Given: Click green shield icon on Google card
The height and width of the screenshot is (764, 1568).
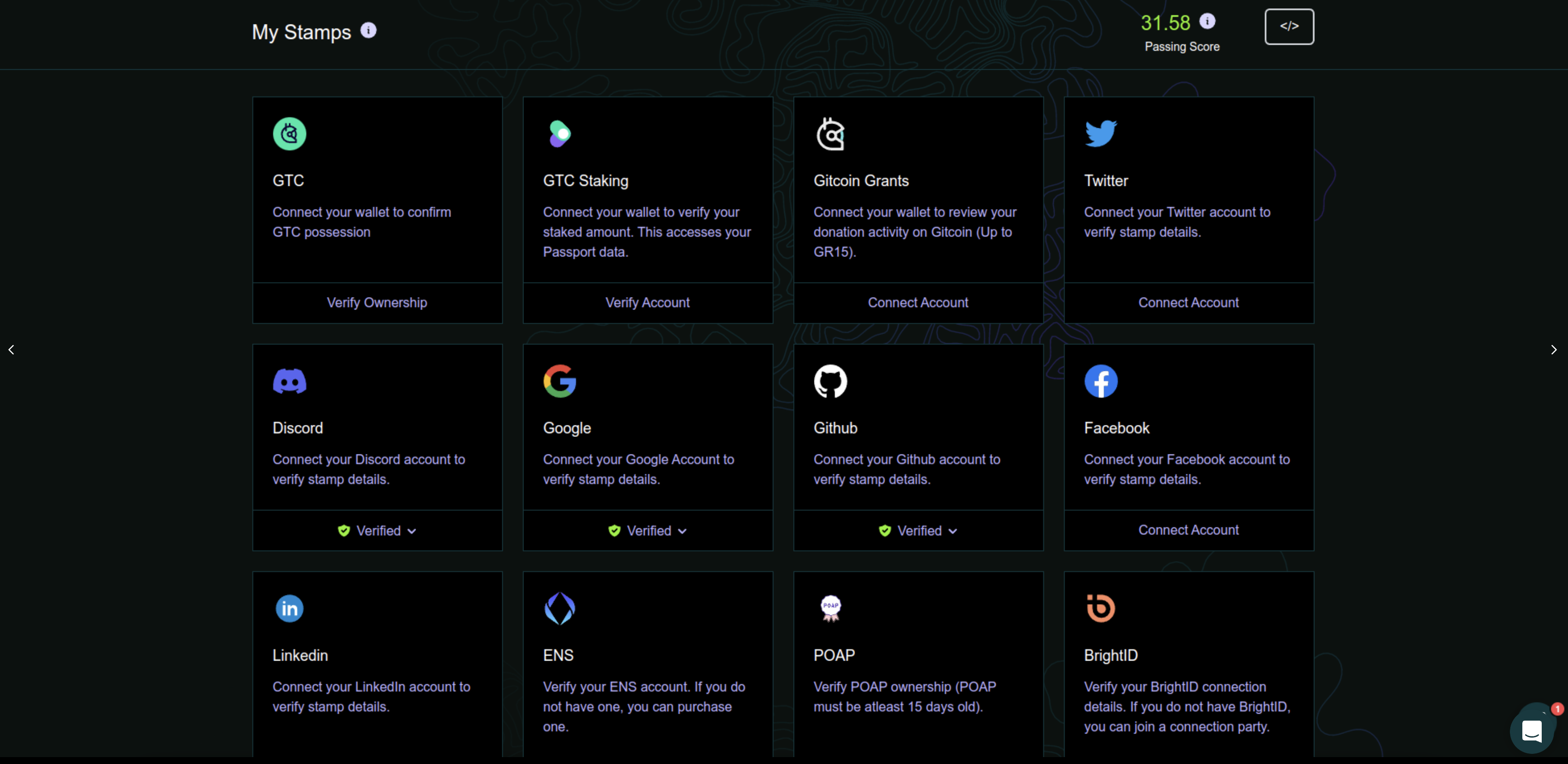Looking at the screenshot, I should (x=614, y=531).
